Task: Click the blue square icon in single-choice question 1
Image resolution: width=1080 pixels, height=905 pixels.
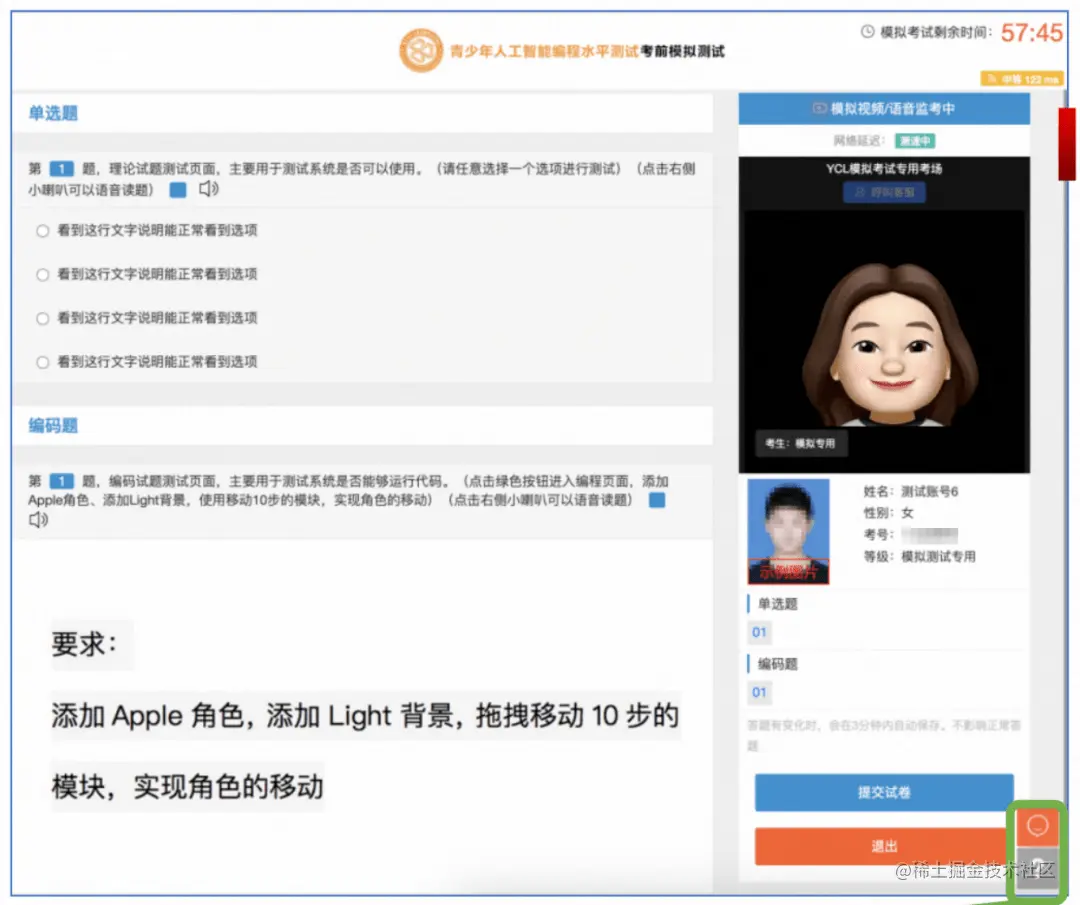Action: point(178,189)
